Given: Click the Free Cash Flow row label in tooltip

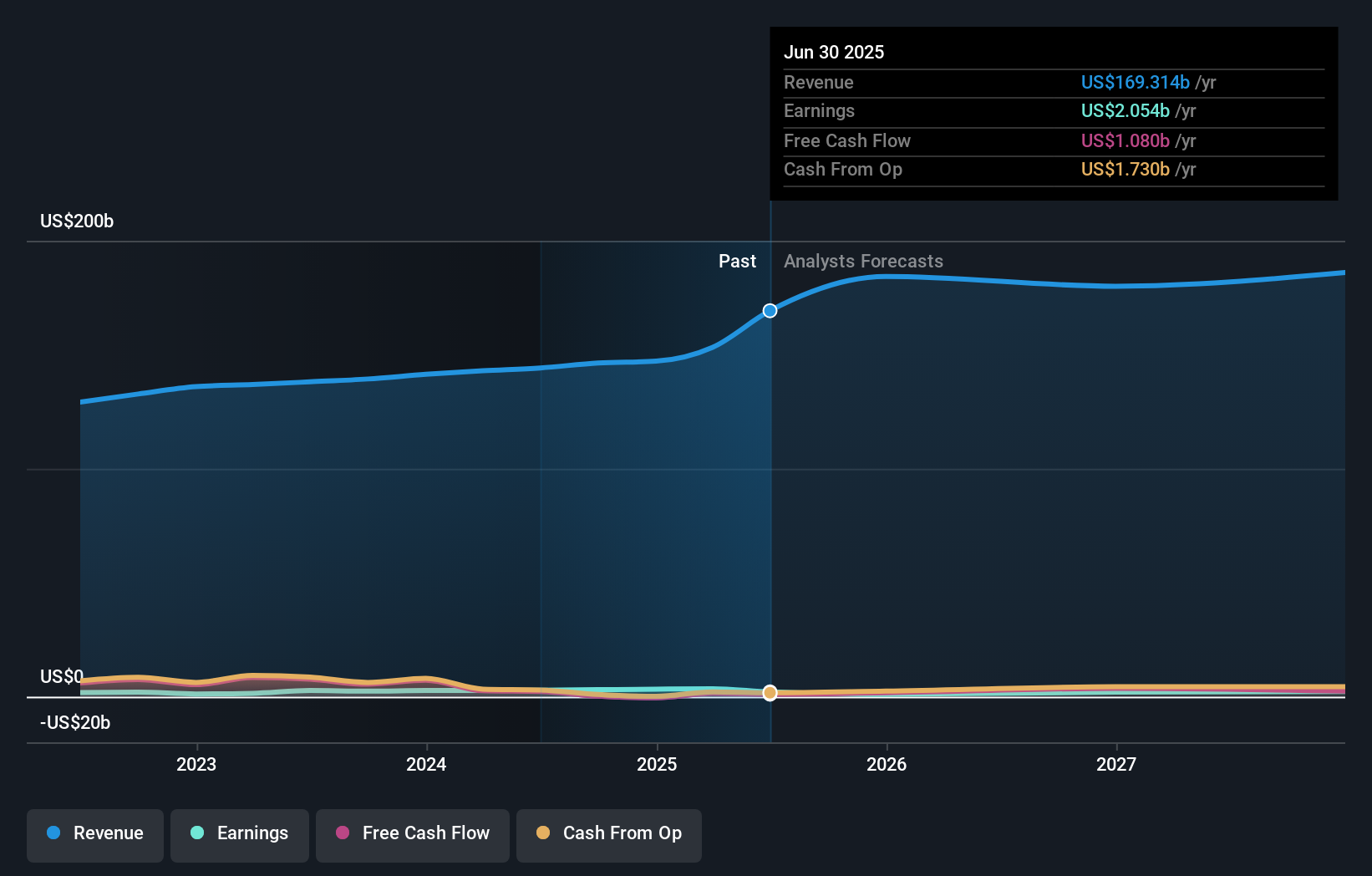Looking at the screenshot, I should point(847,140).
